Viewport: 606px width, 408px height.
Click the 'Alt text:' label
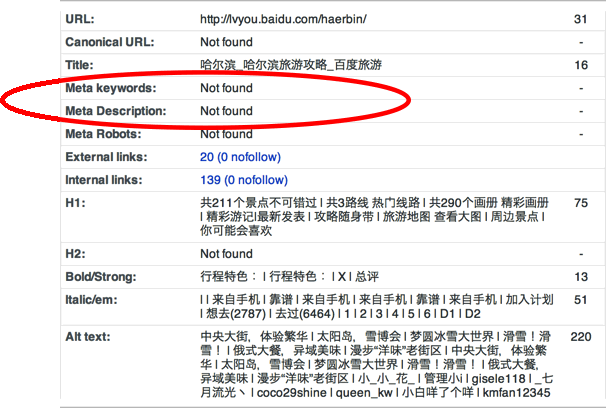88,337
